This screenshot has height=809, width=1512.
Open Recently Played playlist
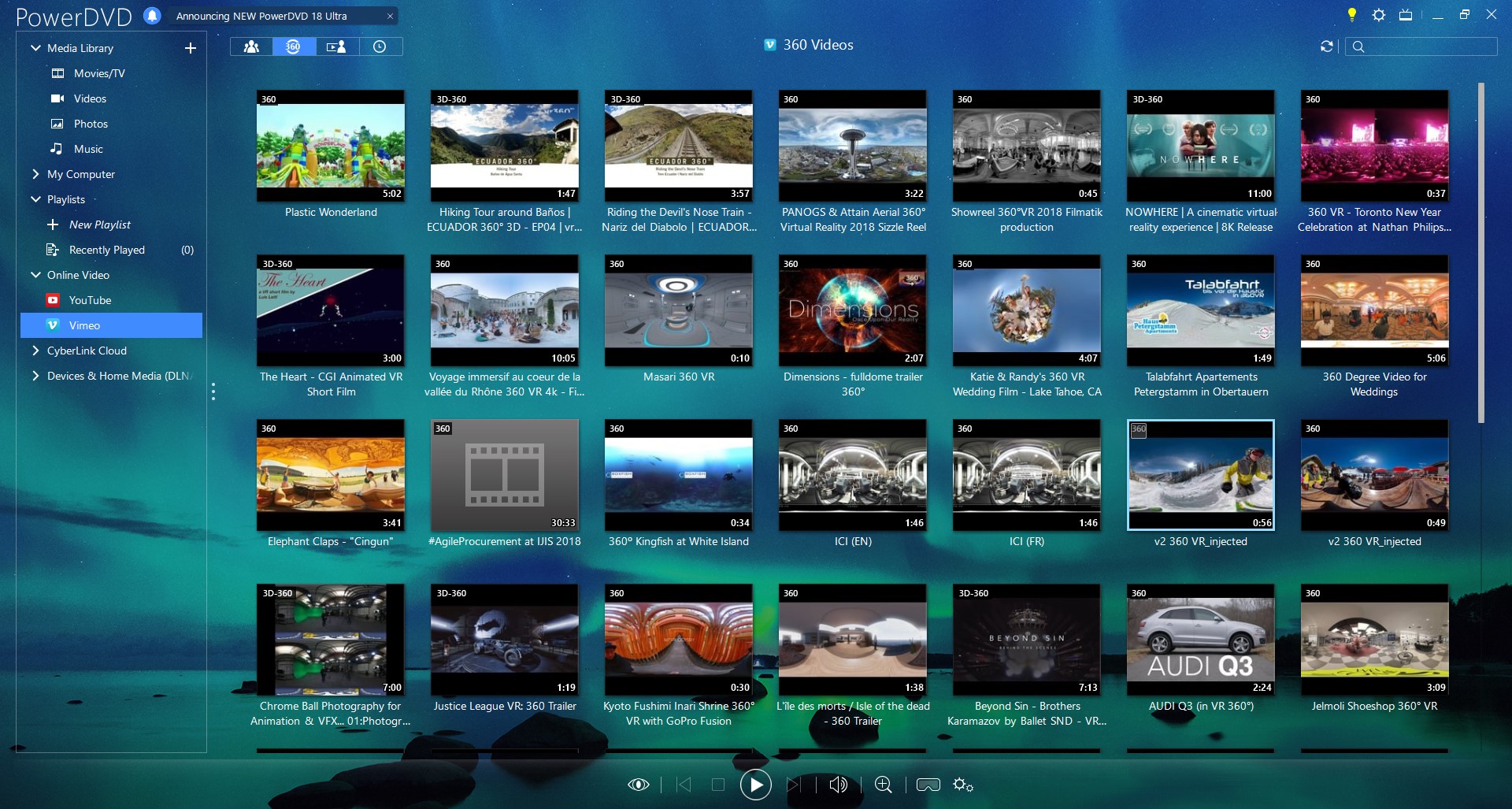pos(106,250)
